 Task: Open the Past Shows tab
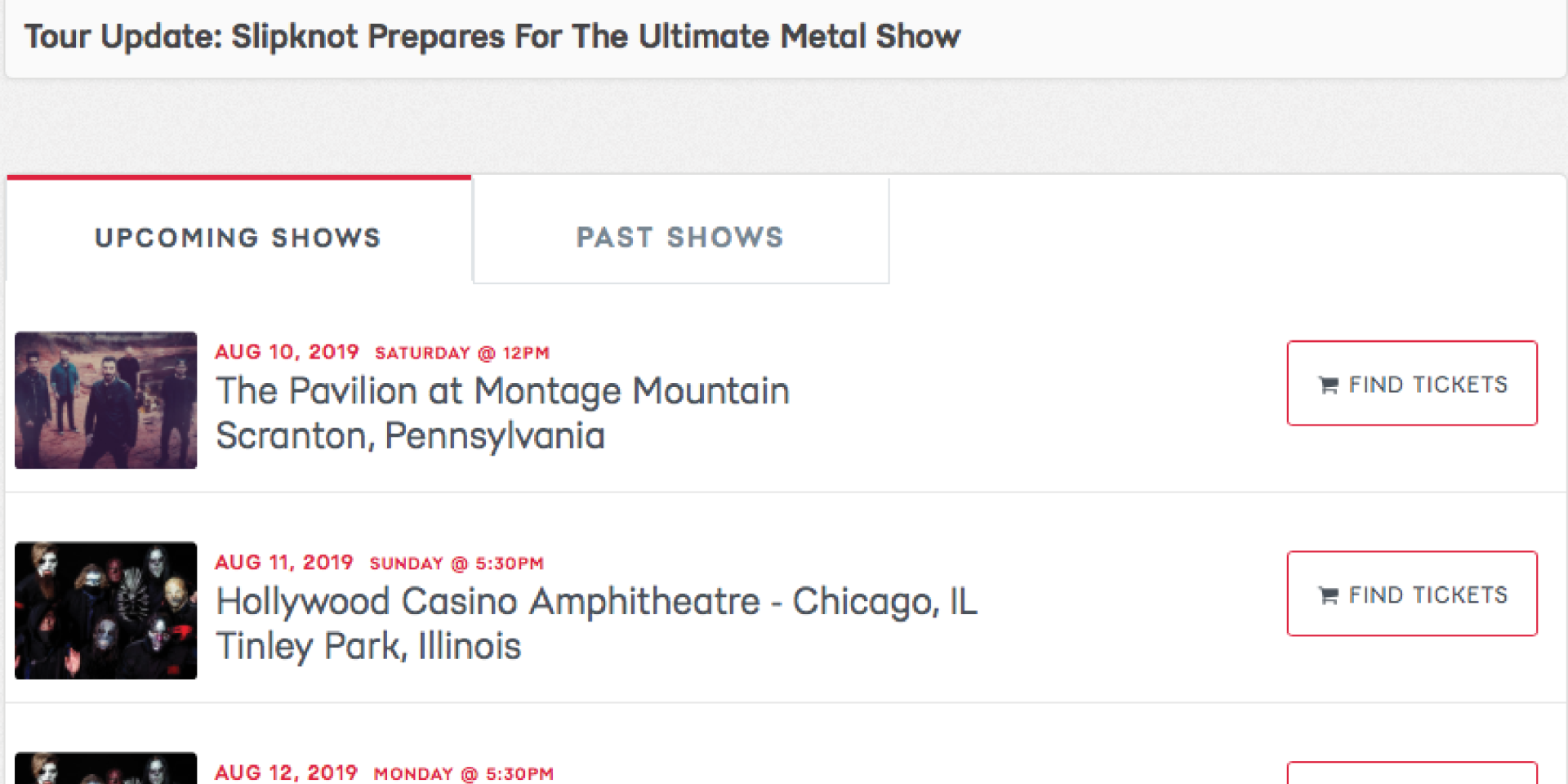680,238
